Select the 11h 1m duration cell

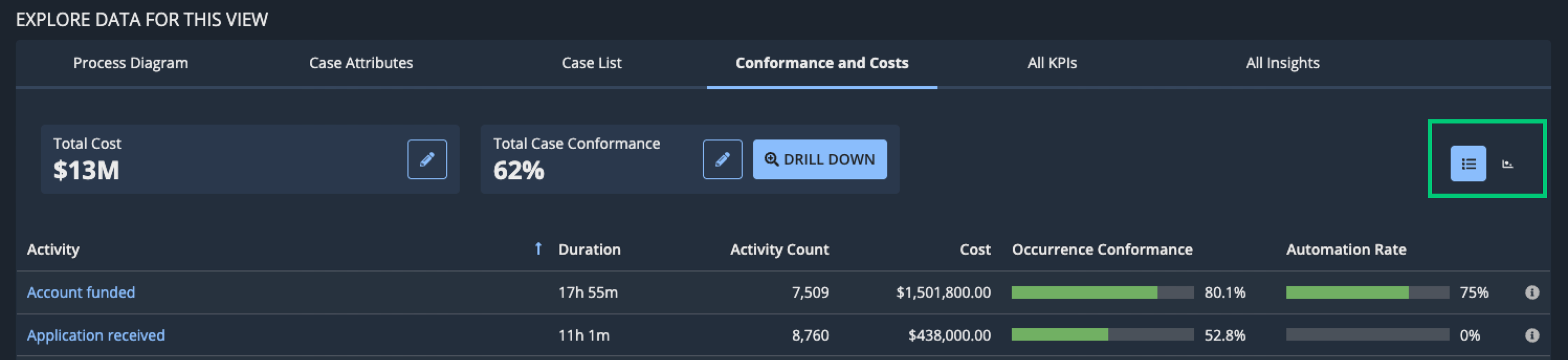point(584,335)
